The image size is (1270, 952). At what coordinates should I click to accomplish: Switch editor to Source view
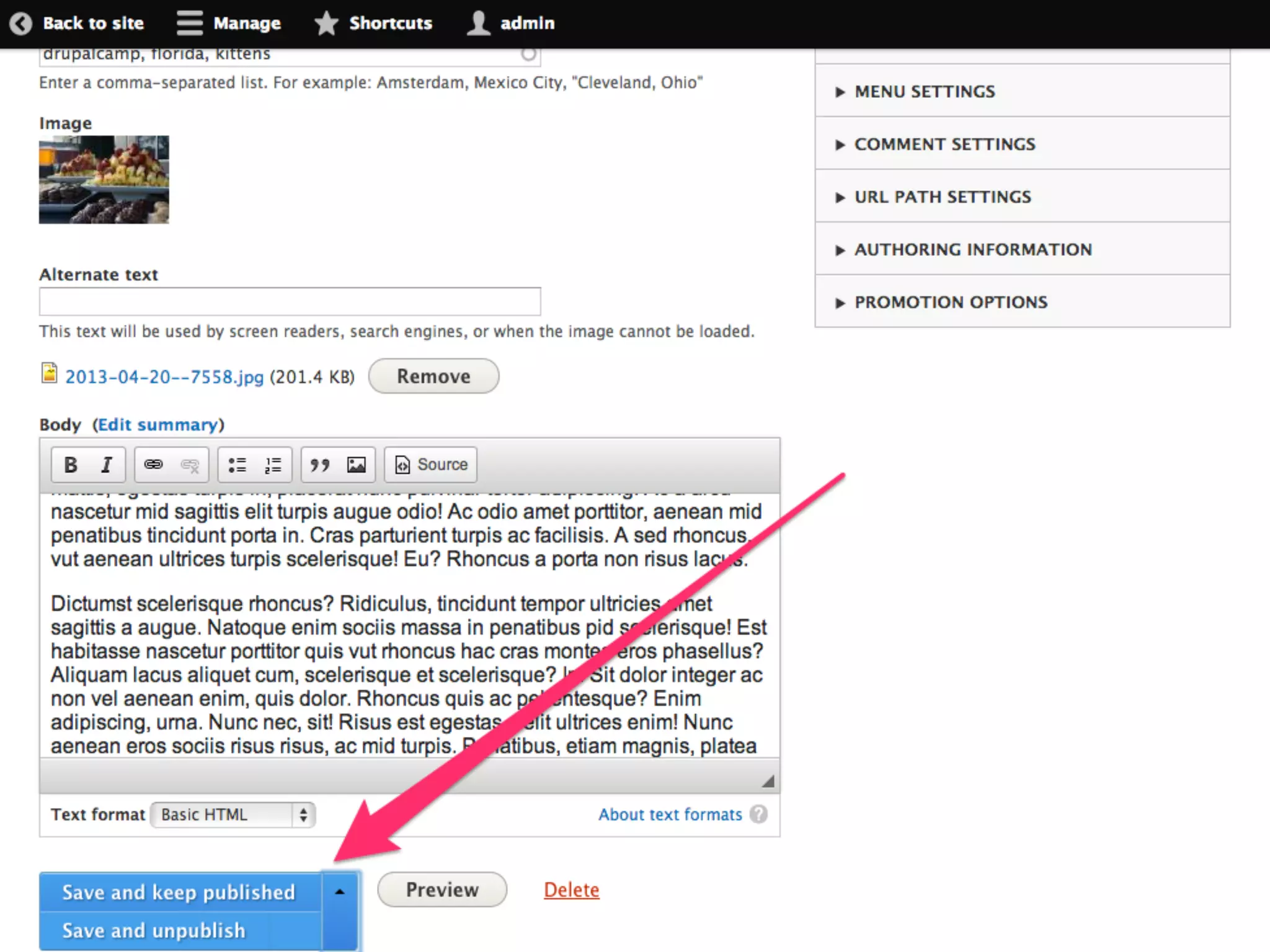431,464
